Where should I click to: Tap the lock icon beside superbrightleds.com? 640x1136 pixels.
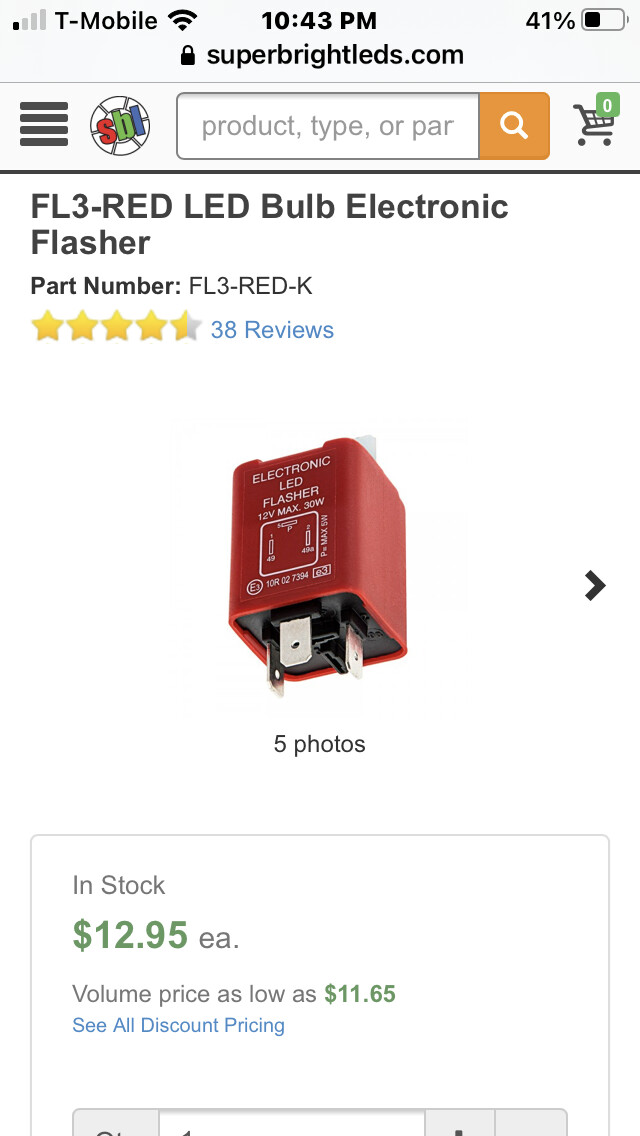188,56
